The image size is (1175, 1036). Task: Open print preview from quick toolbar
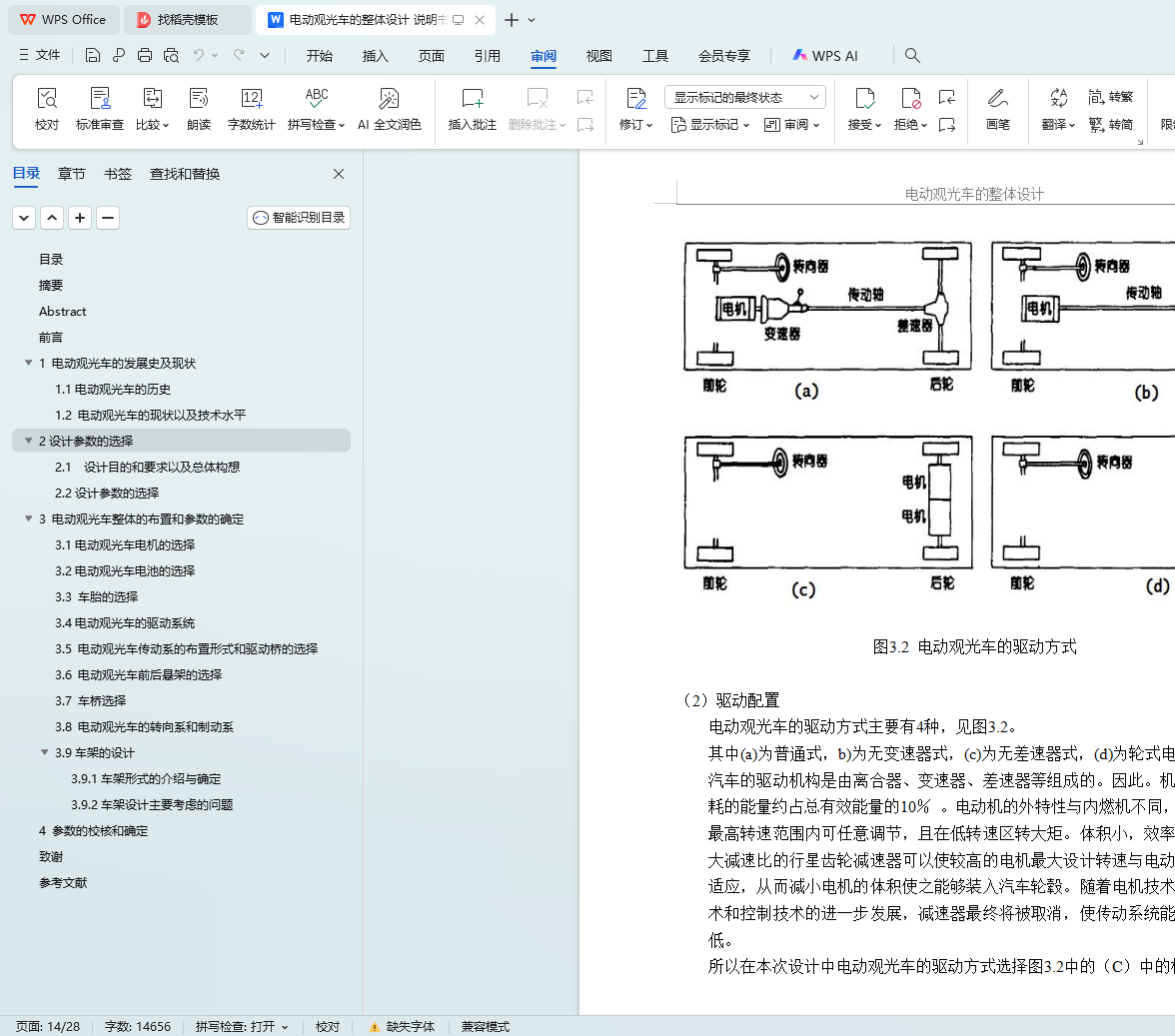point(171,55)
